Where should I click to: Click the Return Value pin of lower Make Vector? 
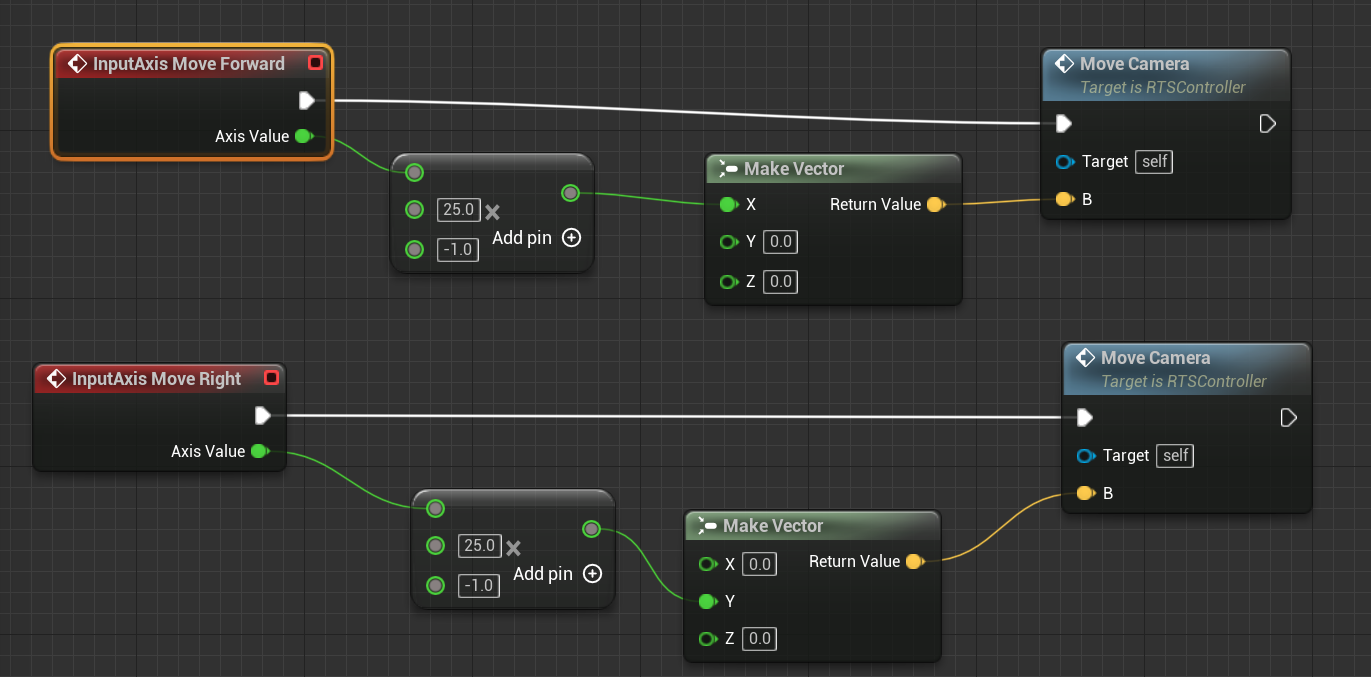[915, 561]
